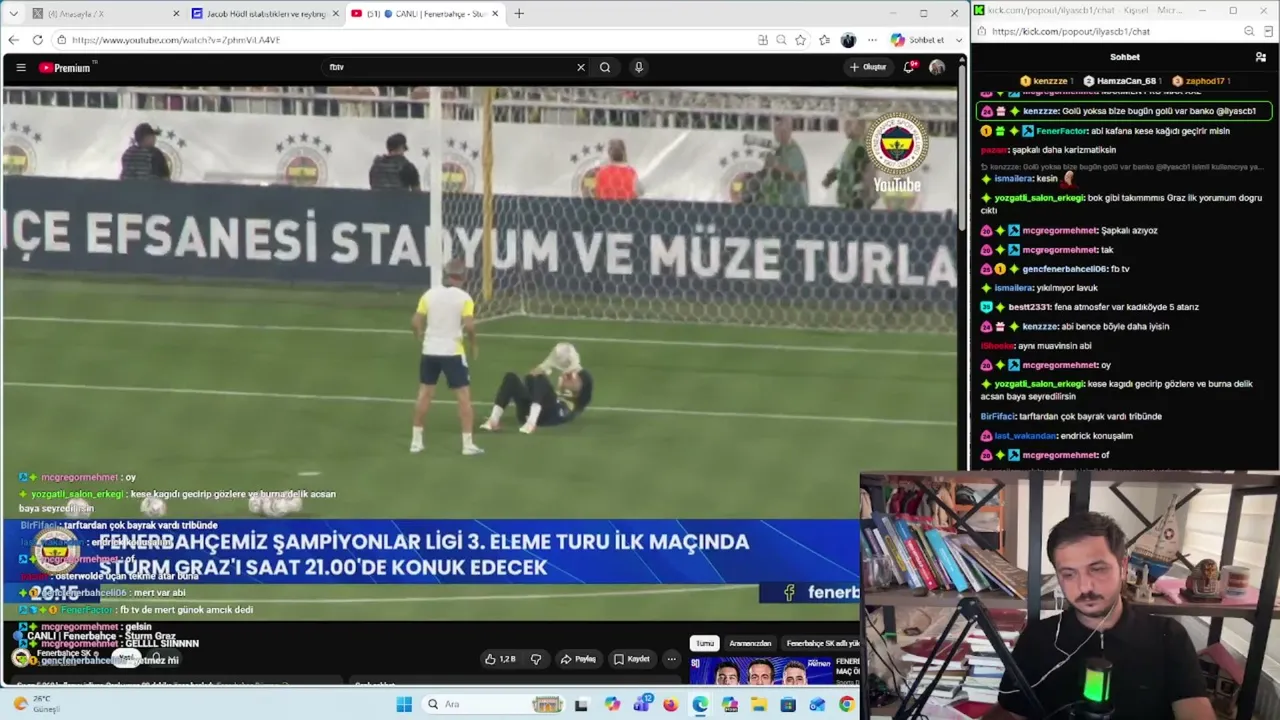Screen dimensions: 1280x720
Task: Zoom out icon in the Kick chat address bar
Action: pyautogui.click(x=1248, y=31)
